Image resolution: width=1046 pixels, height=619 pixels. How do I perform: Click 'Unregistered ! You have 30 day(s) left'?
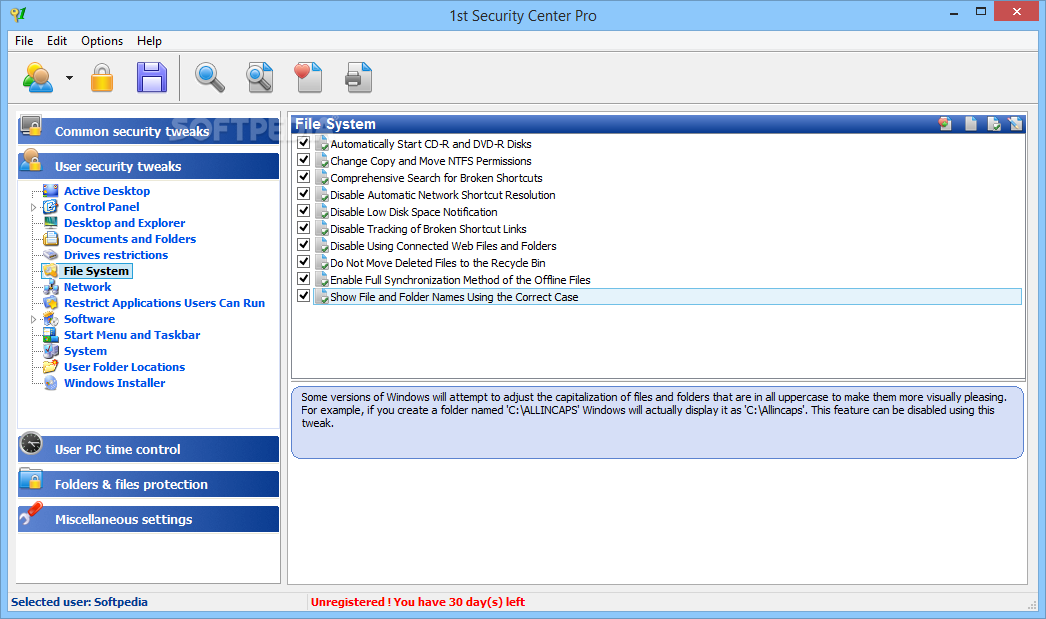[x=418, y=602]
